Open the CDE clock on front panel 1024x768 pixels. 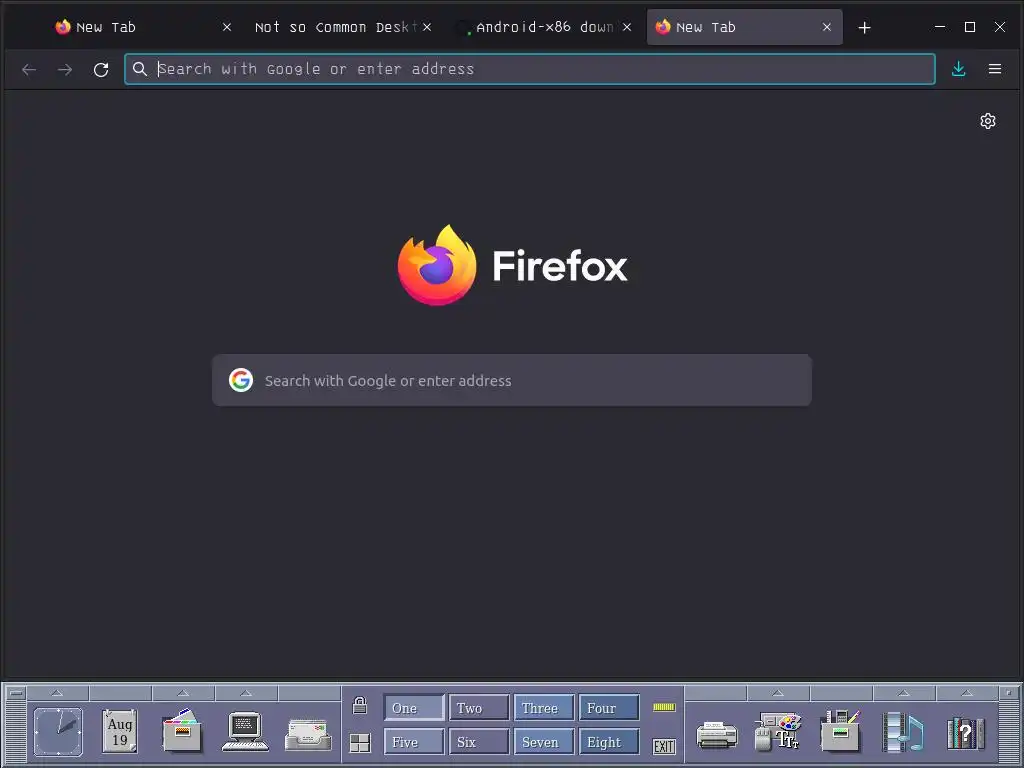pos(58,731)
